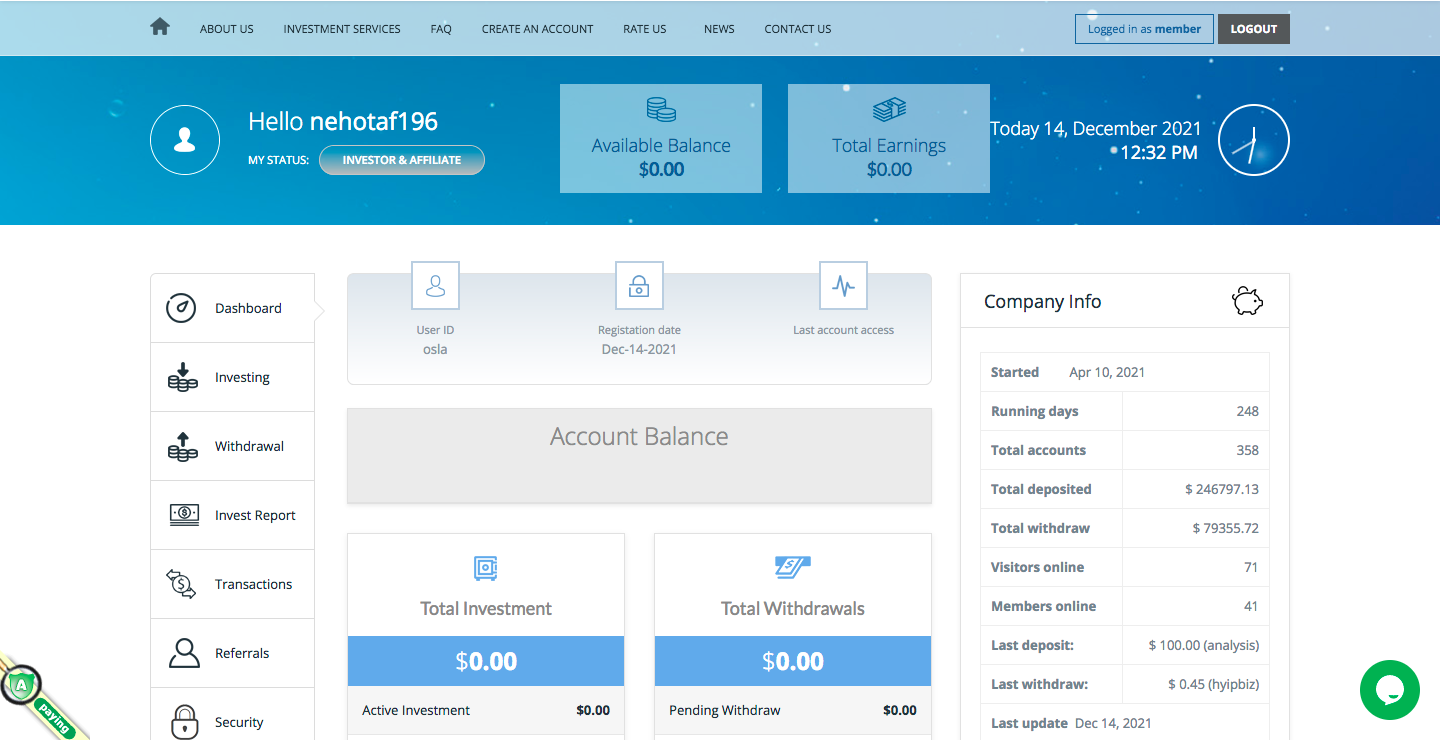The width and height of the screenshot is (1440, 740).
Task: Click the analog clock icon
Action: click(x=1254, y=140)
